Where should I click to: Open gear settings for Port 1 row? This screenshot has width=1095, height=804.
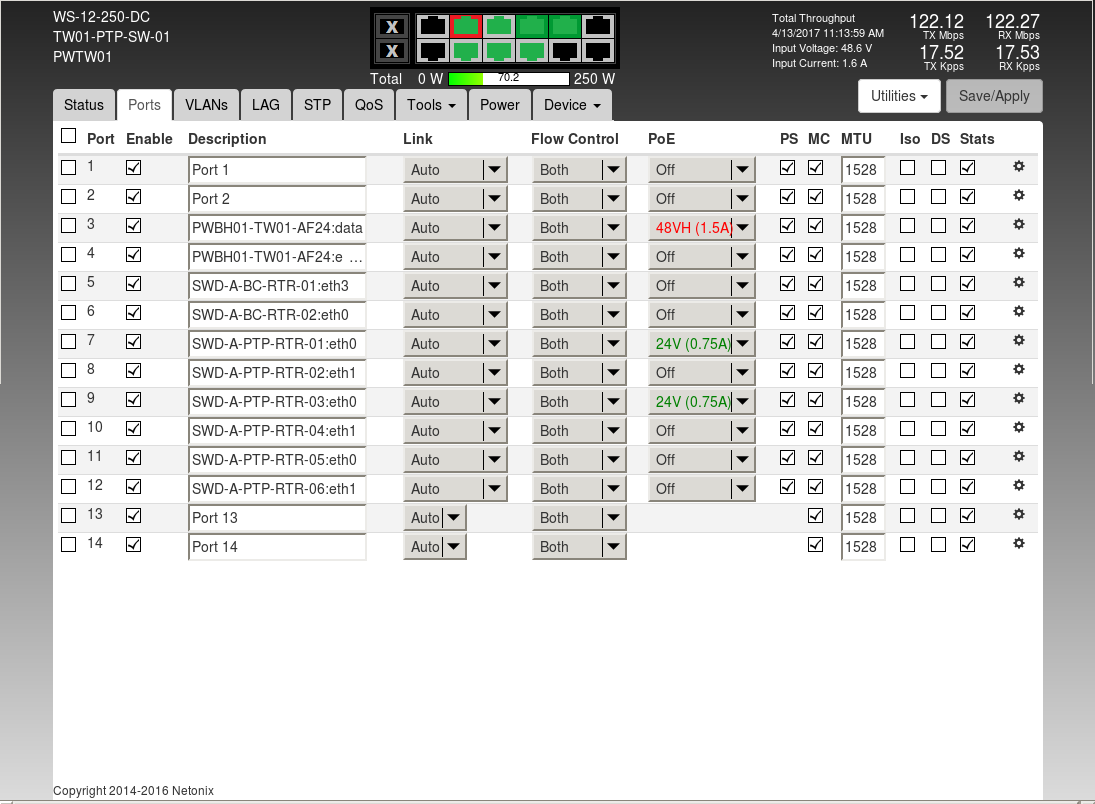(1019, 167)
